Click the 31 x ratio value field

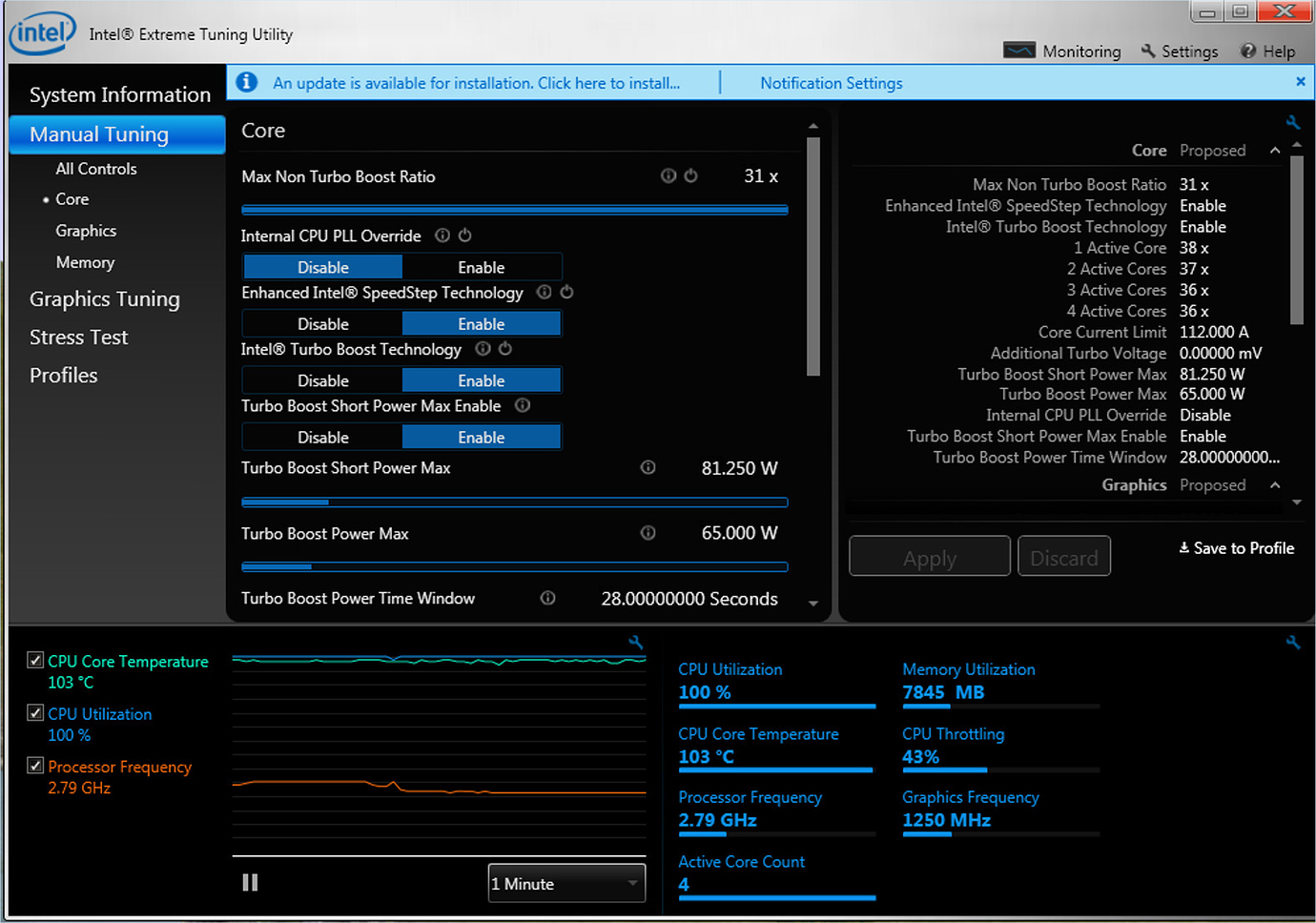click(761, 176)
